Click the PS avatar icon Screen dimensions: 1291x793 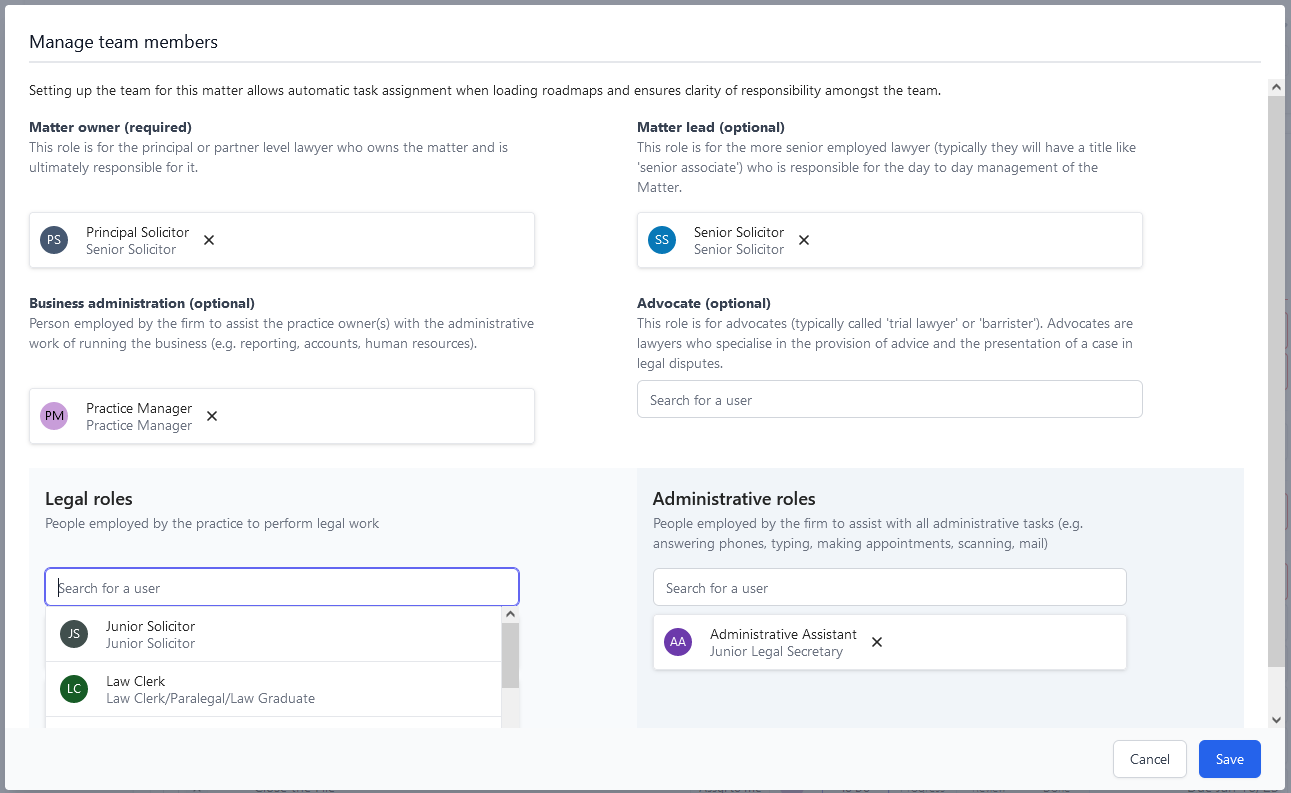click(54, 240)
